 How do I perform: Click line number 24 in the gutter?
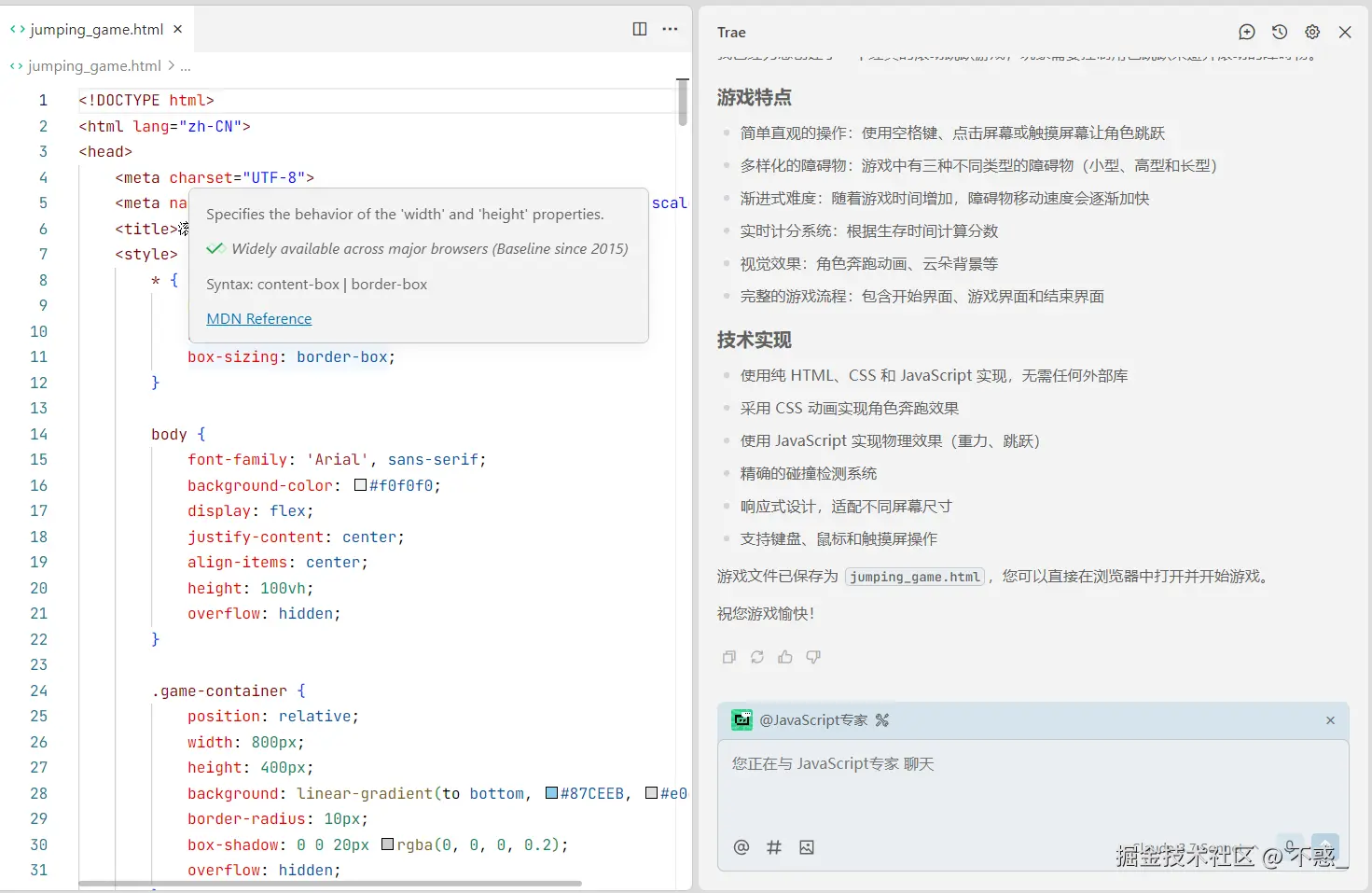[38, 691]
